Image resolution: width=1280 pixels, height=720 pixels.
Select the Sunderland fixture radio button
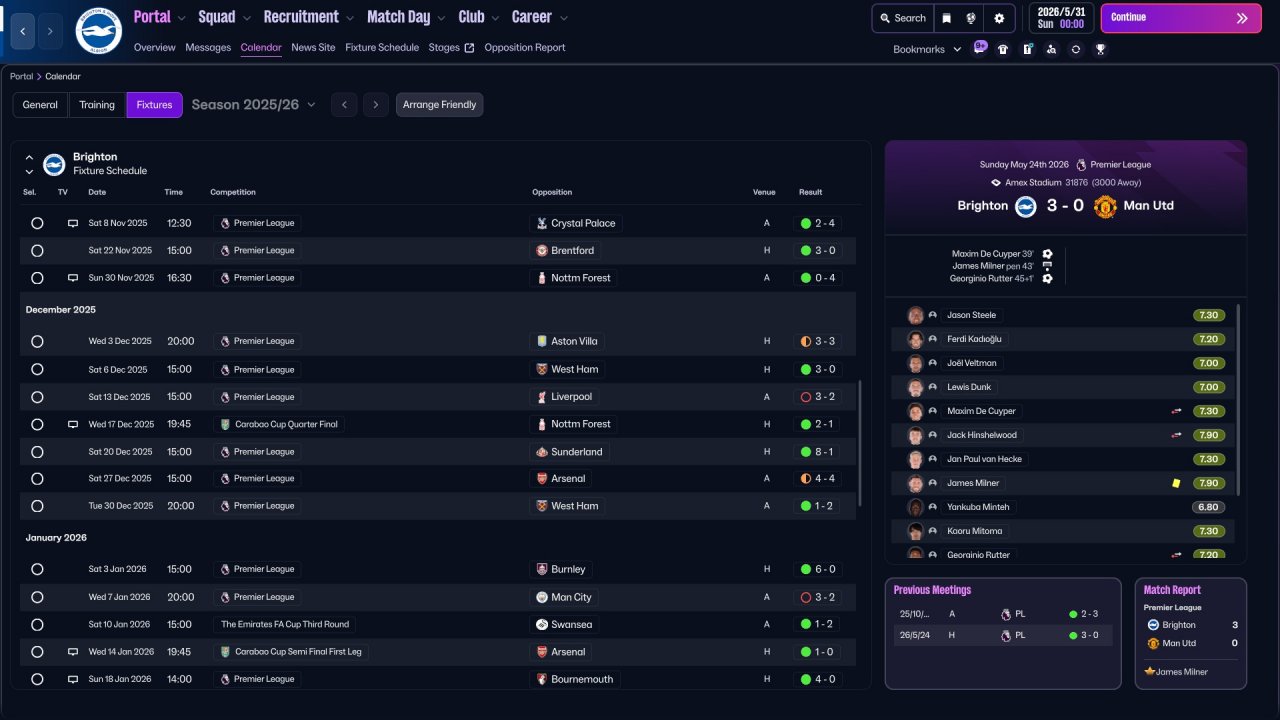[x=37, y=452]
